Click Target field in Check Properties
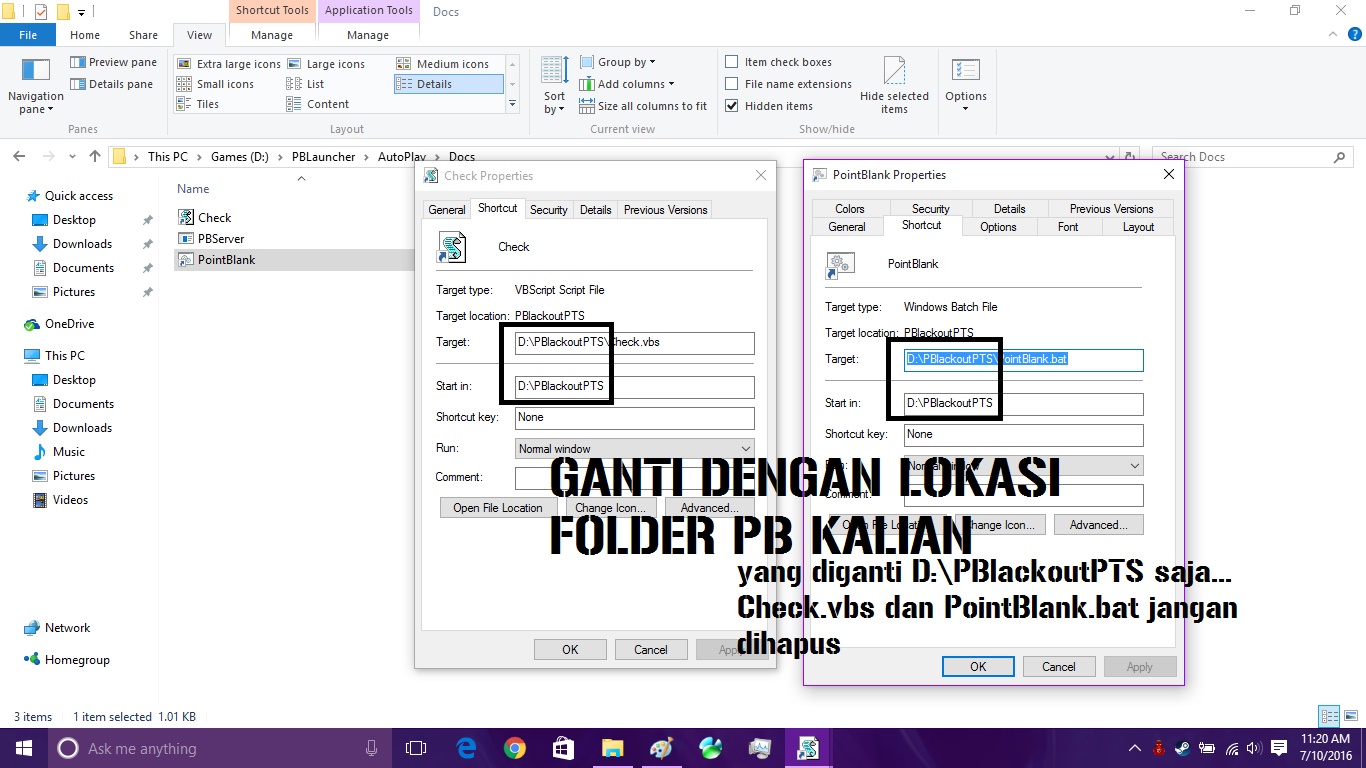This screenshot has height=768, width=1366. [x=635, y=343]
